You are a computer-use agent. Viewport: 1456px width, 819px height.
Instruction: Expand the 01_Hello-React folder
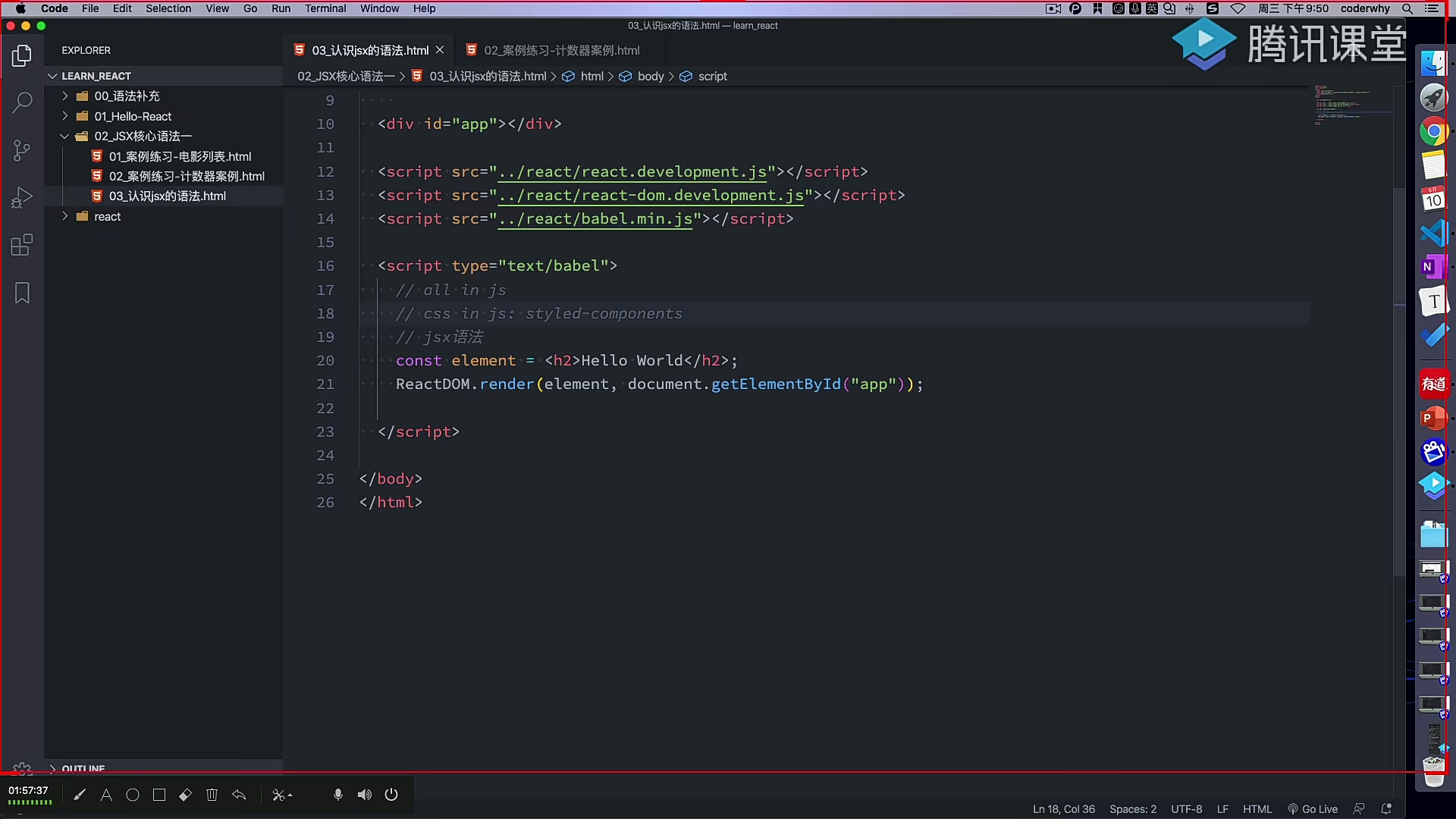pyautogui.click(x=163, y=116)
